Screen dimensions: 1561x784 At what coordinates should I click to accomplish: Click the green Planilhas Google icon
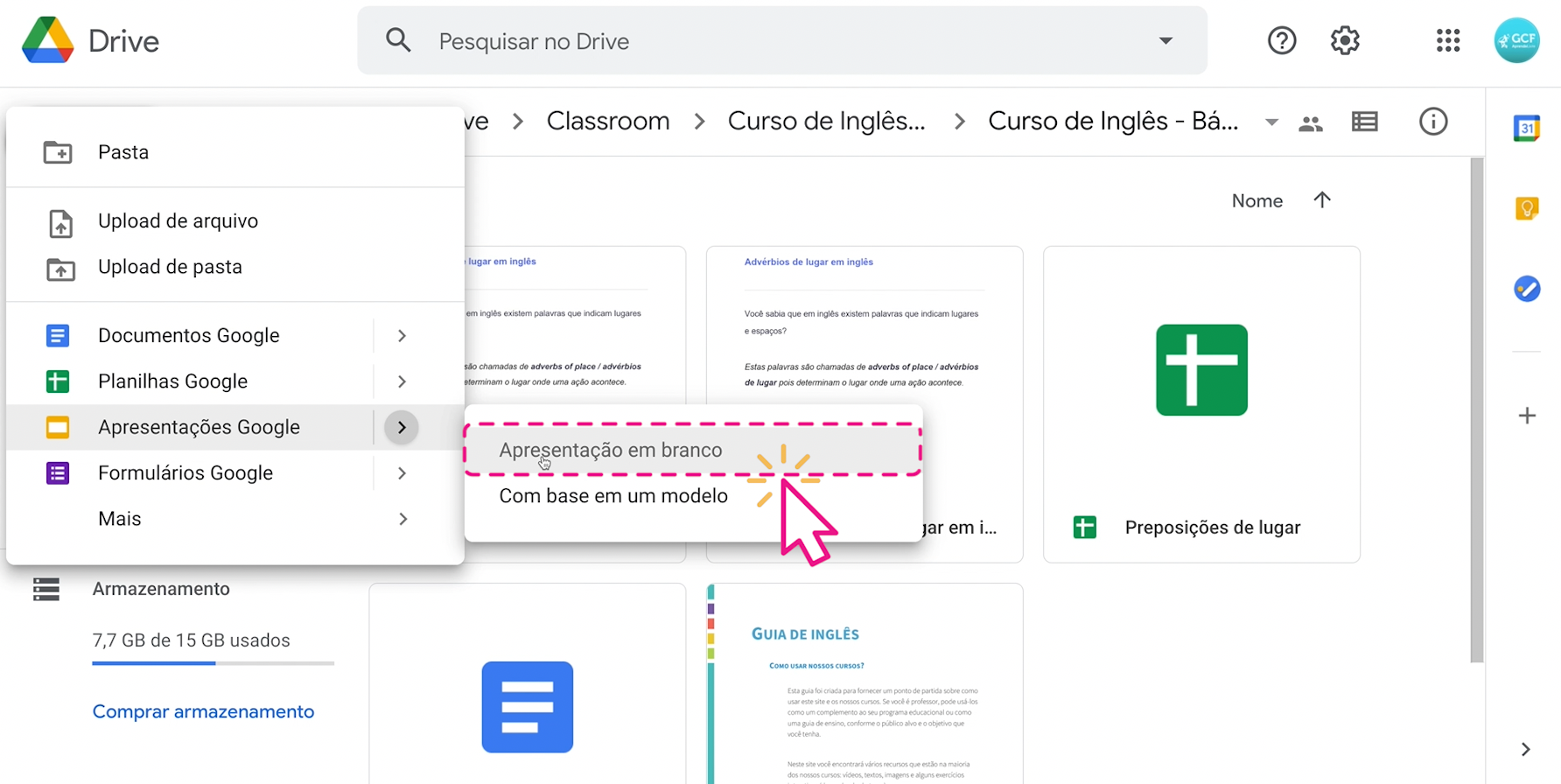[x=58, y=381]
